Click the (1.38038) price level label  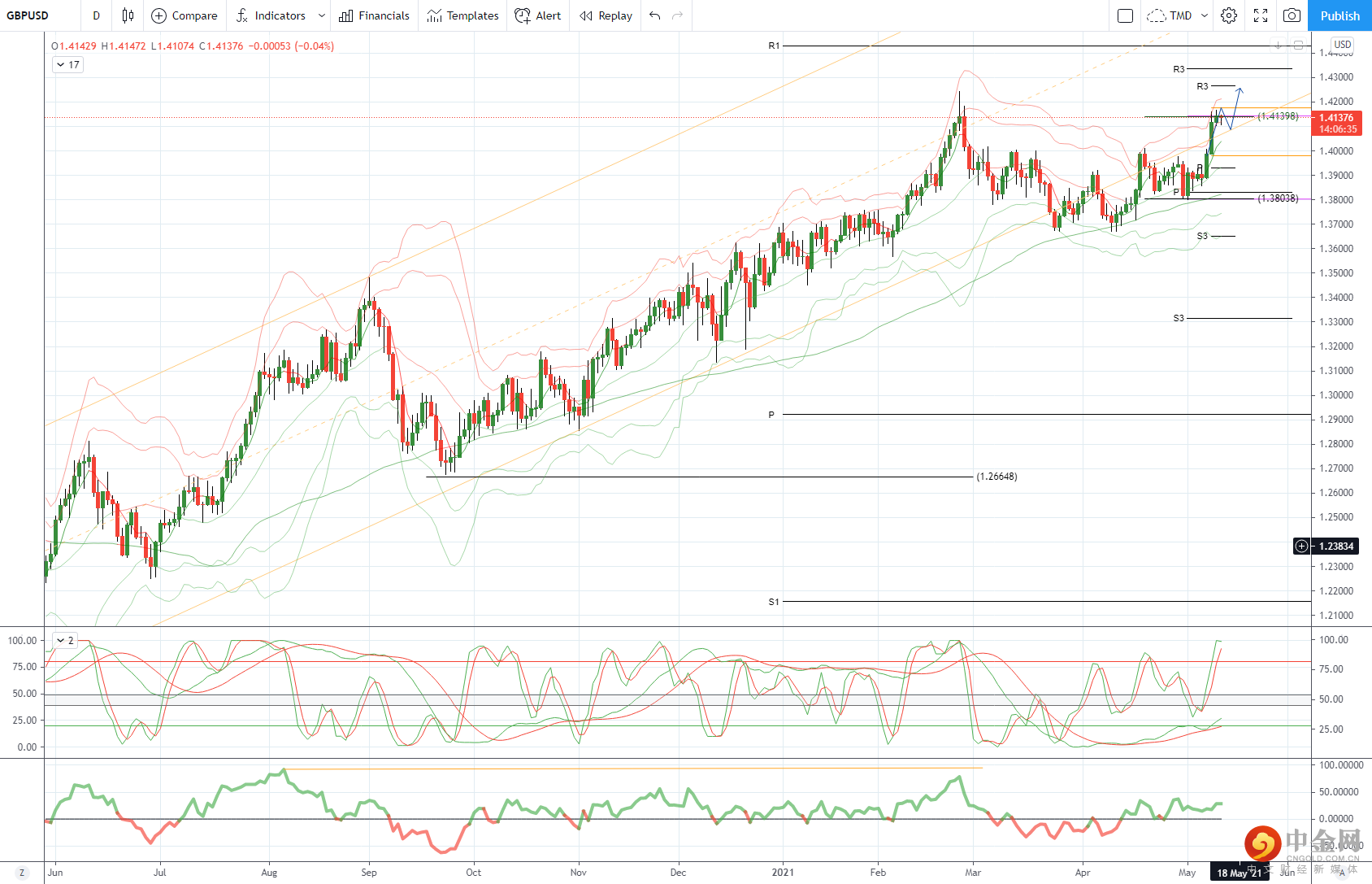pyautogui.click(x=1278, y=198)
